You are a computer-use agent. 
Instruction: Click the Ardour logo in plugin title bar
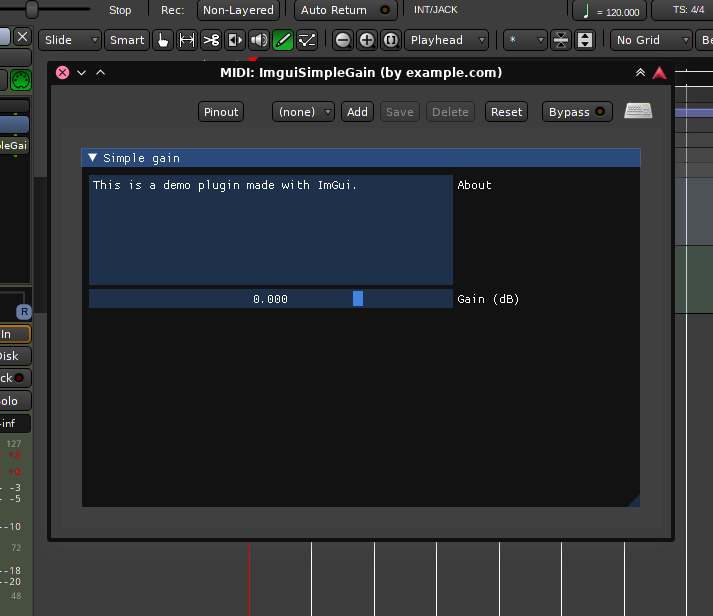659,73
